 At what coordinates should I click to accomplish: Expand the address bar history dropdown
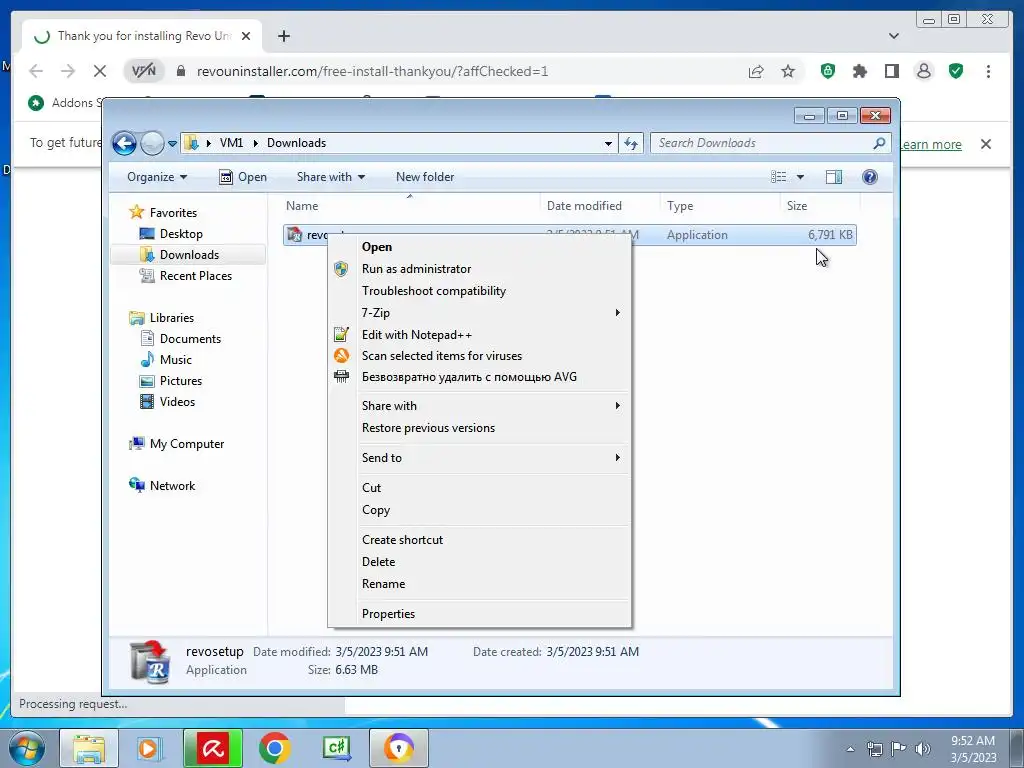[608, 143]
